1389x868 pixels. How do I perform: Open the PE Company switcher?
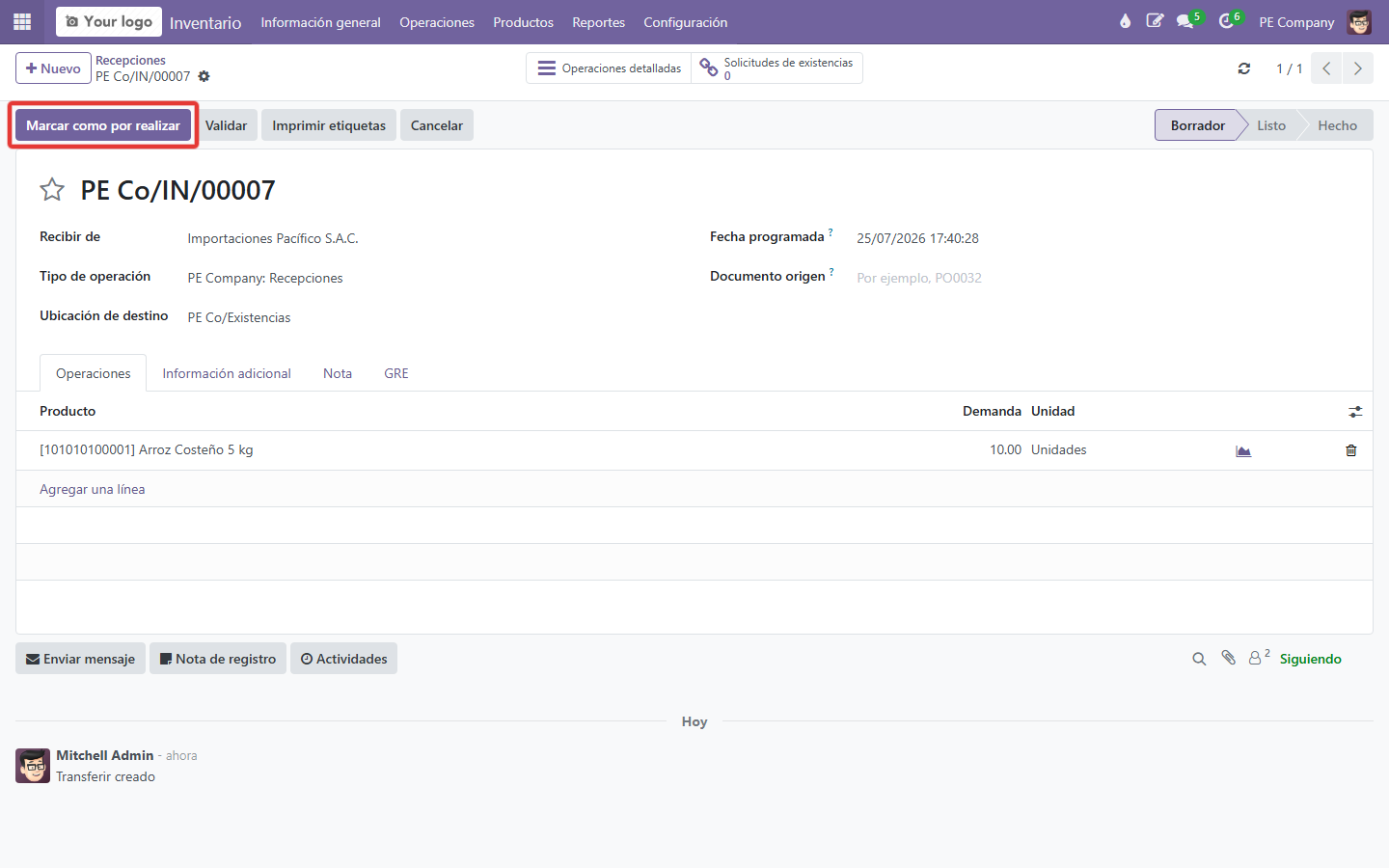coord(1296,22)
